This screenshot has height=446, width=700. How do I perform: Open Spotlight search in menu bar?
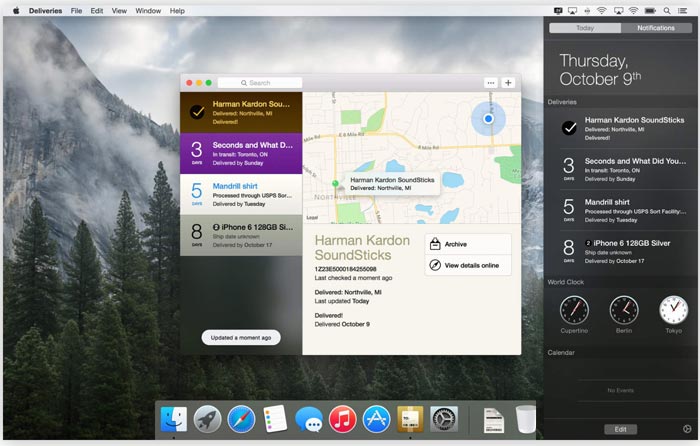pyautogui.click(x=667, y=11)
